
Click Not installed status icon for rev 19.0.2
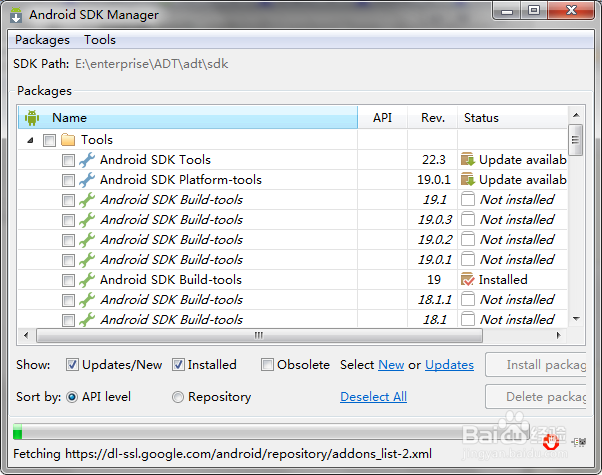[468, 239]
